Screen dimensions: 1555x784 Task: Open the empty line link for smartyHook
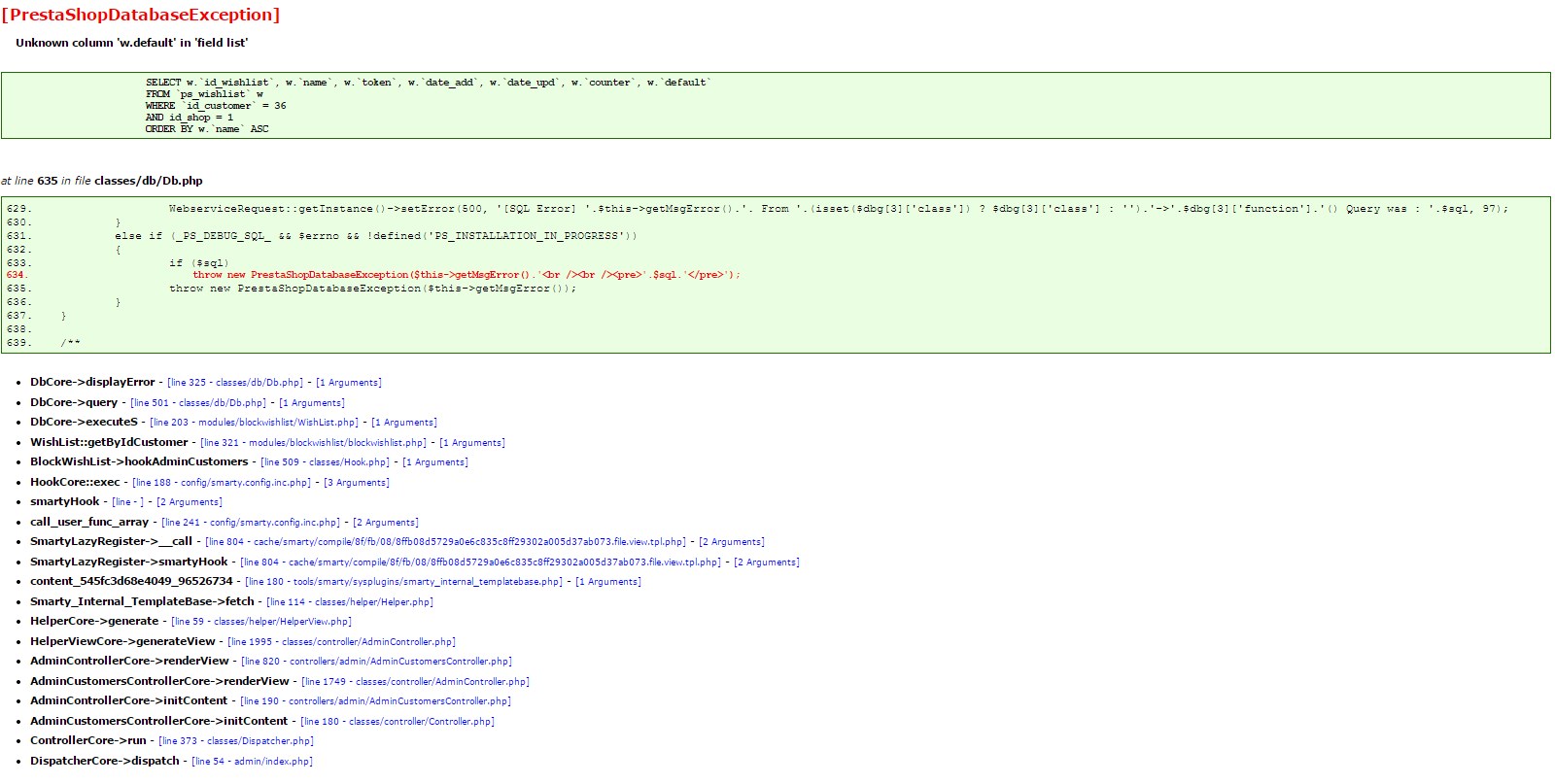[x=128, y=502]
